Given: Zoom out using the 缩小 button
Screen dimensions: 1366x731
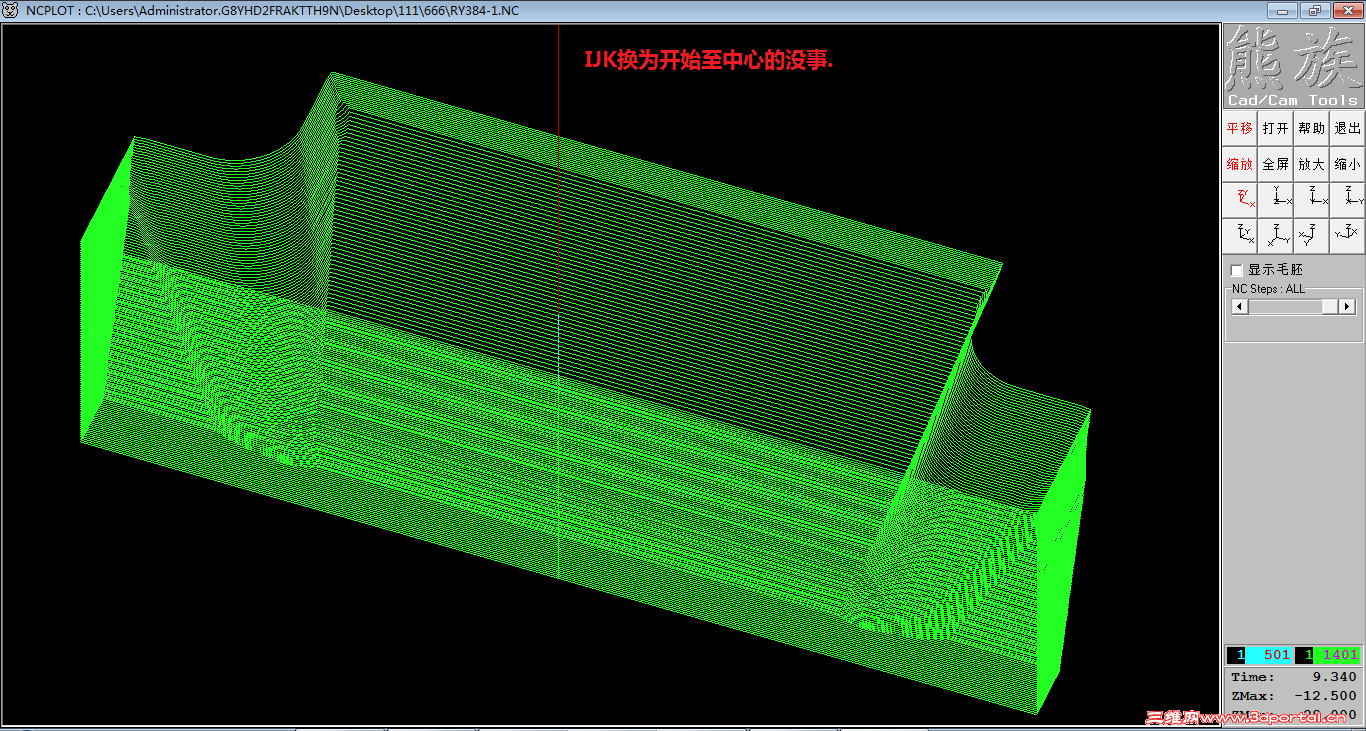Looking at the screenshot, I should [x=1347, y=164].
